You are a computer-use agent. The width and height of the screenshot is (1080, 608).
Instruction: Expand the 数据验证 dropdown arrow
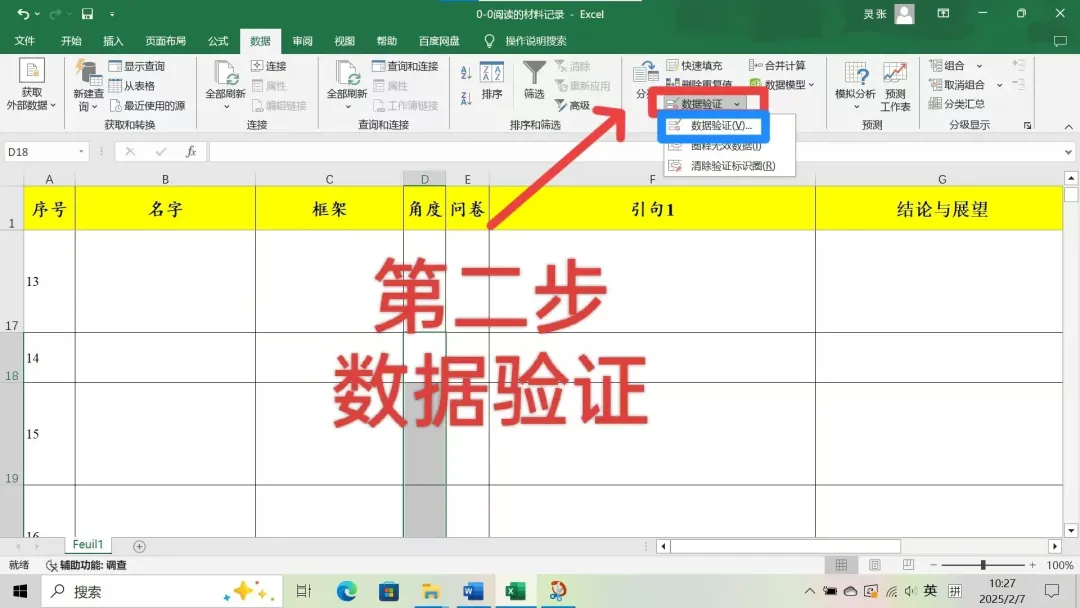point(737,104)
